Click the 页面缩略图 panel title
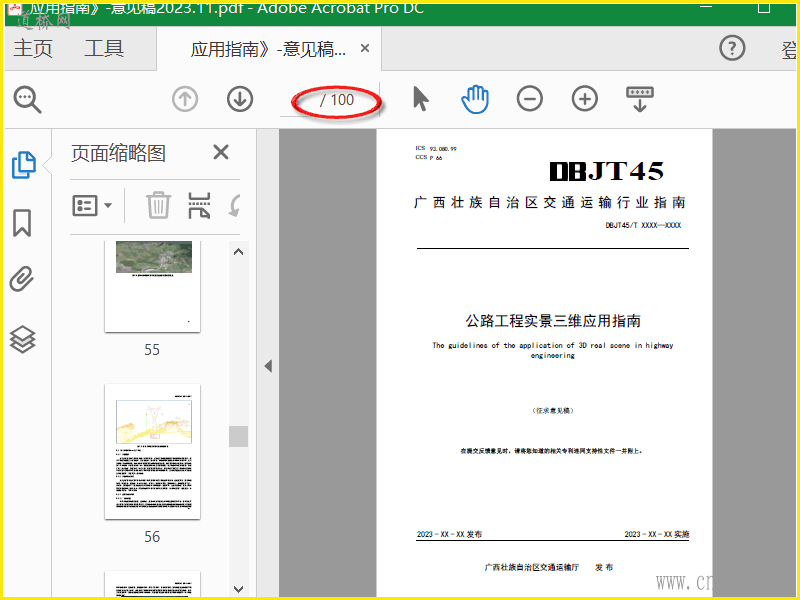 coord(118,153)
